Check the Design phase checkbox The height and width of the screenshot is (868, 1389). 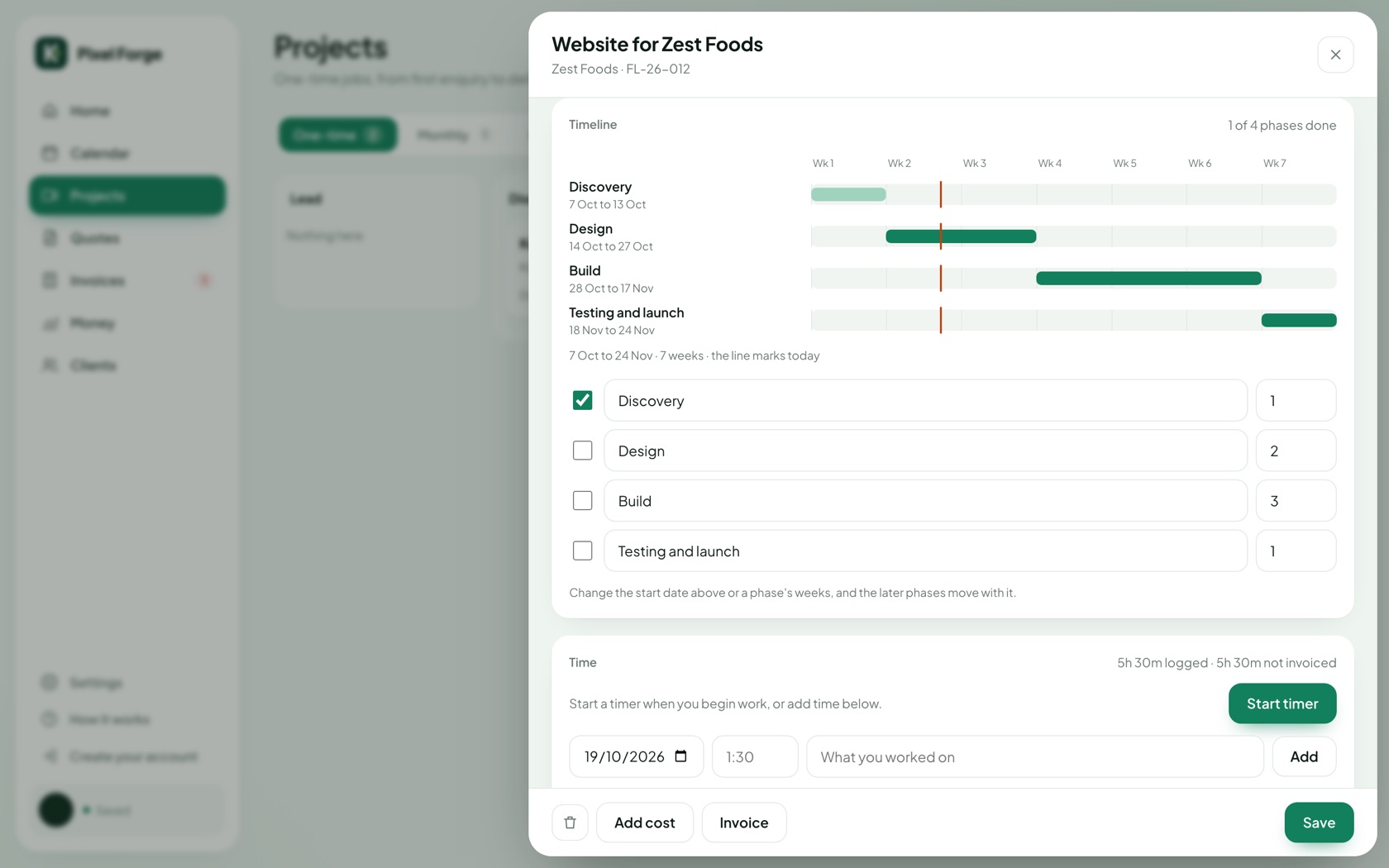pos(583,451)
